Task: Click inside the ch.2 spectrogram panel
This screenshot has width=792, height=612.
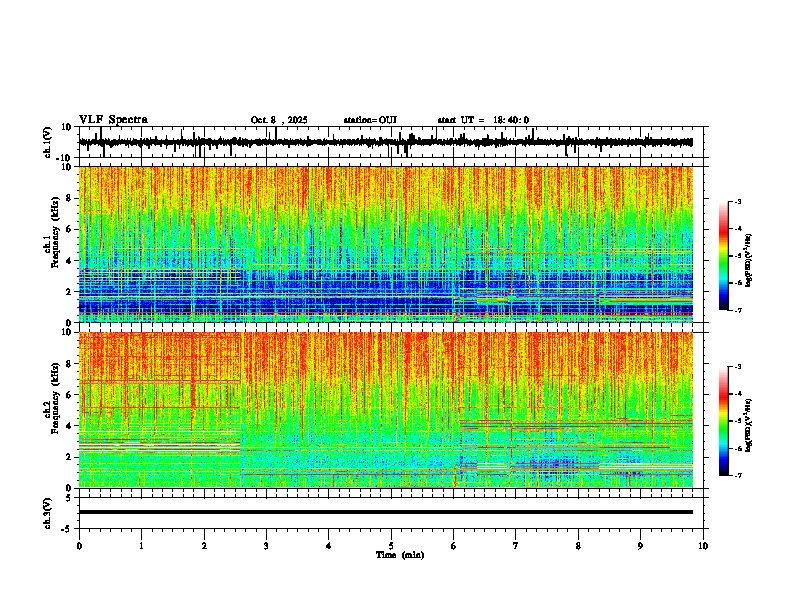Action: (386, 410)
